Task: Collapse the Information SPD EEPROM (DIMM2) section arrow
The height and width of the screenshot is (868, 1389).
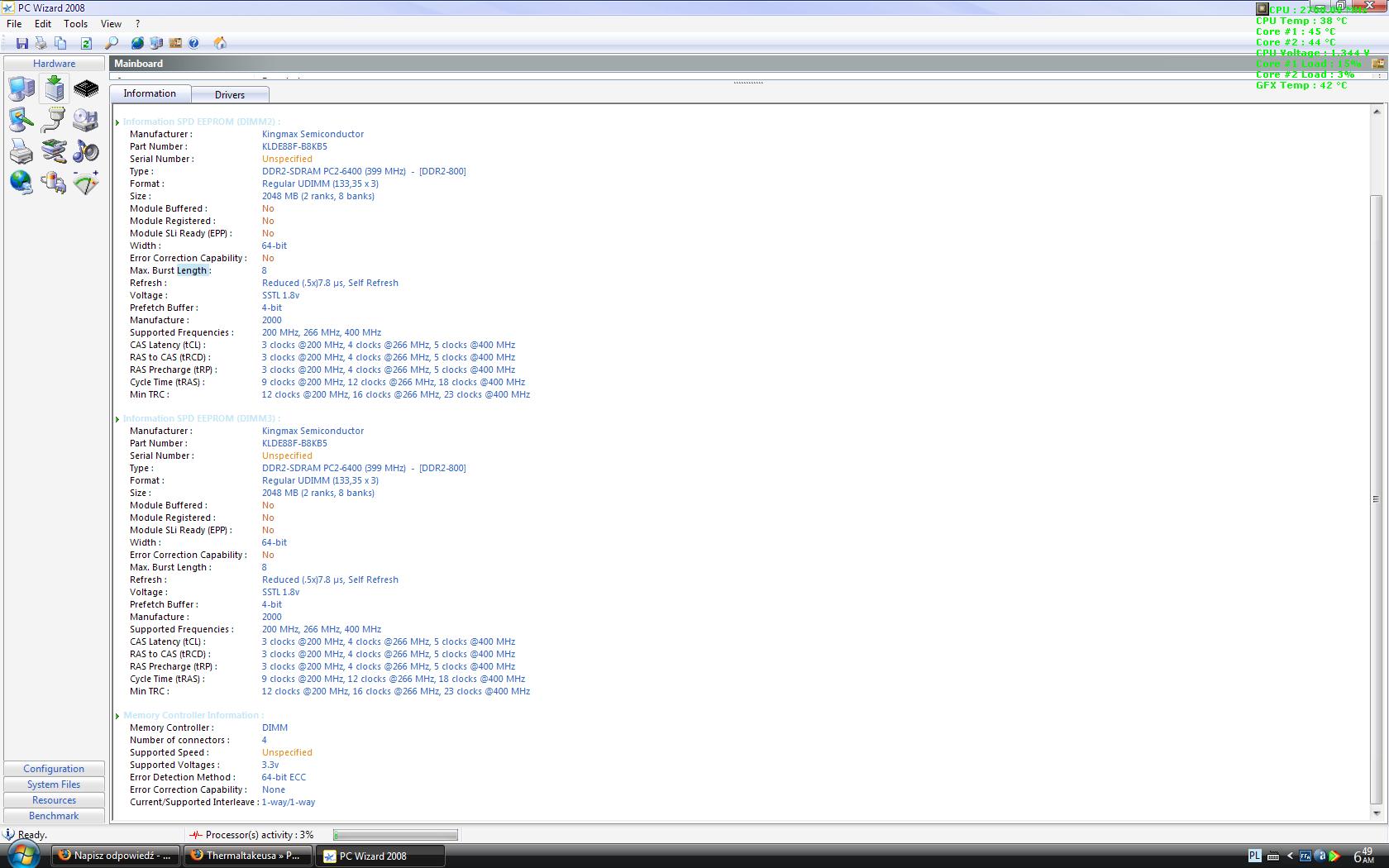Action: point(117,122)
